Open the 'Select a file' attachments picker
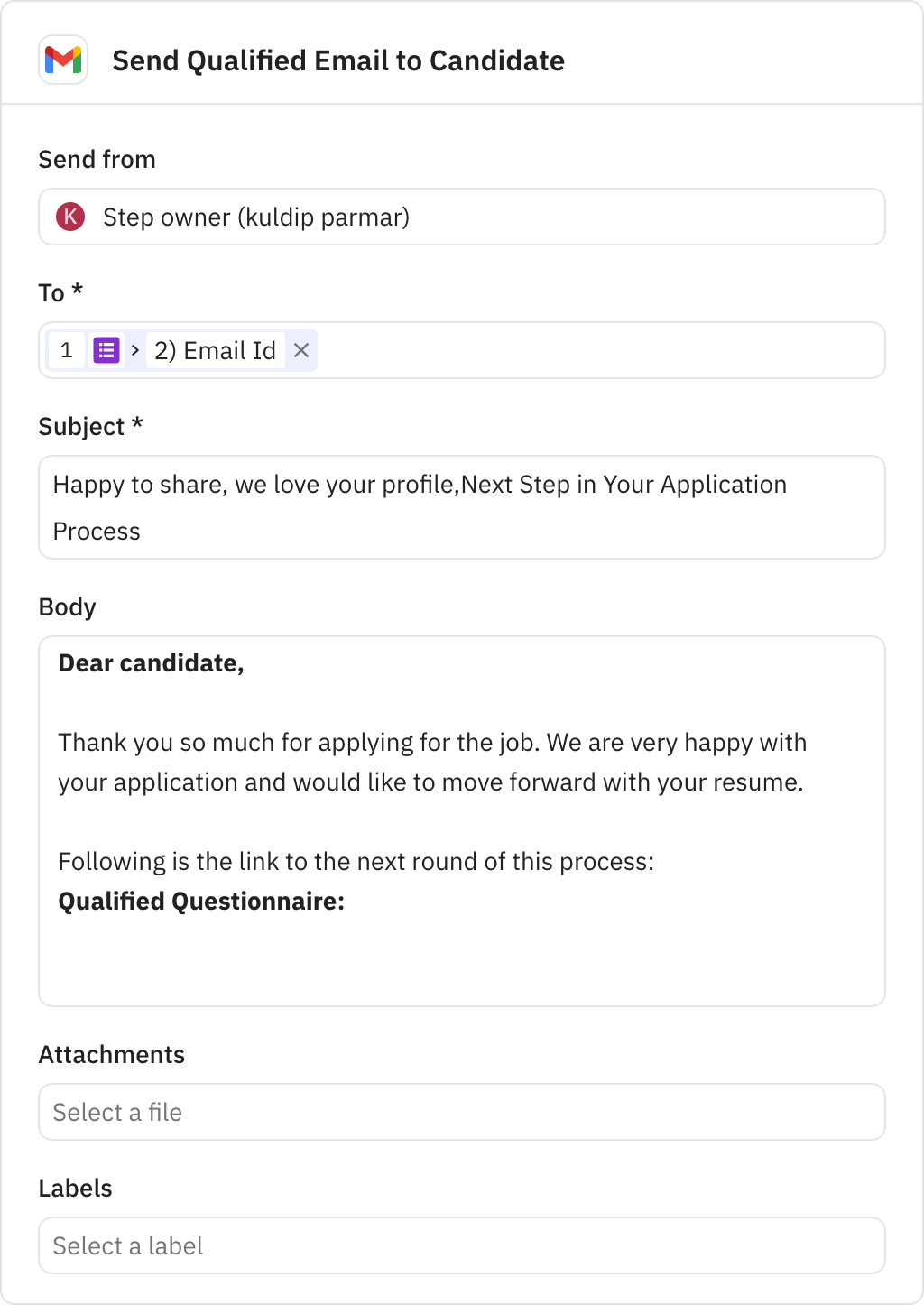This screenshot has width=924, height=1305. (461, 1112)
